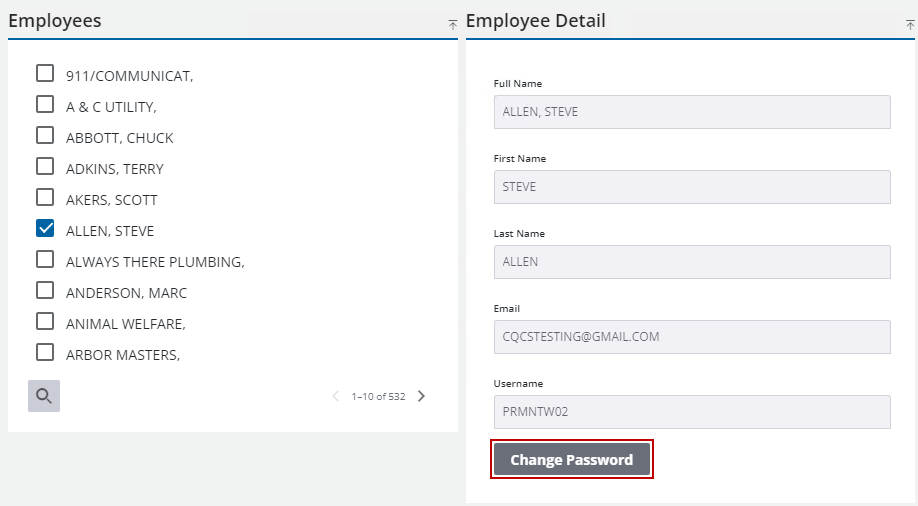Screen dimensions: 918x506
Task: Click the ANIMAL WELFARE, employee name
Action: tap(126, 324)
